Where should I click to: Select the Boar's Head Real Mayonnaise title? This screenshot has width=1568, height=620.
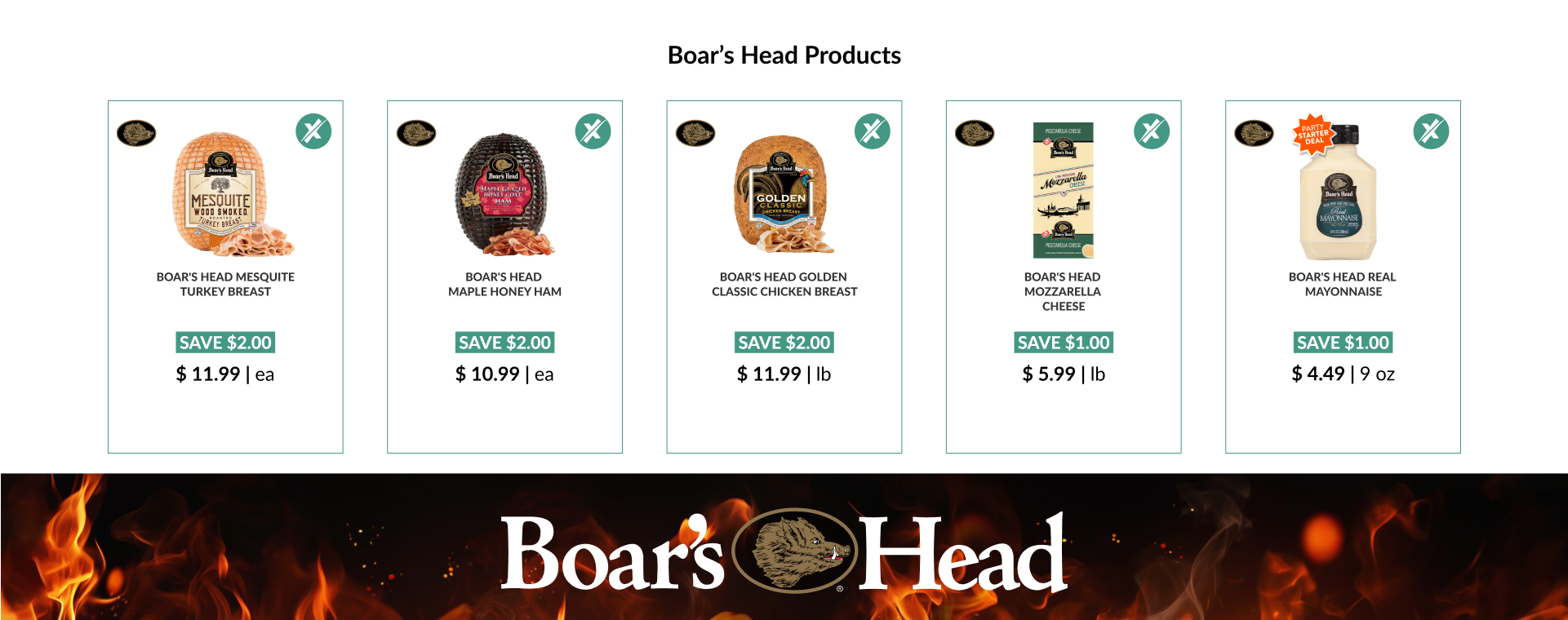click(1343, 285)
